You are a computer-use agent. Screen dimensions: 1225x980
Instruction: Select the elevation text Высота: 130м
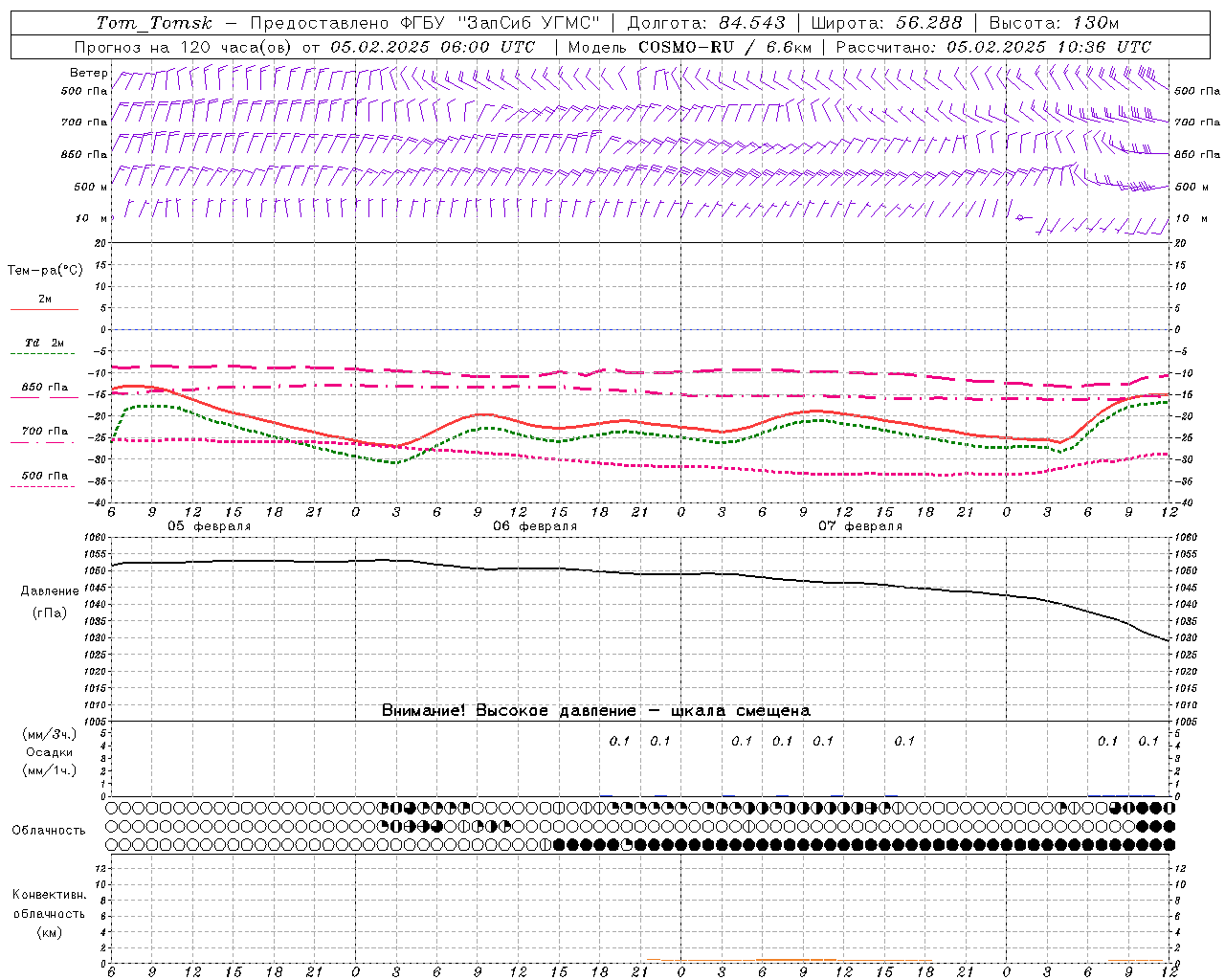1054,23
